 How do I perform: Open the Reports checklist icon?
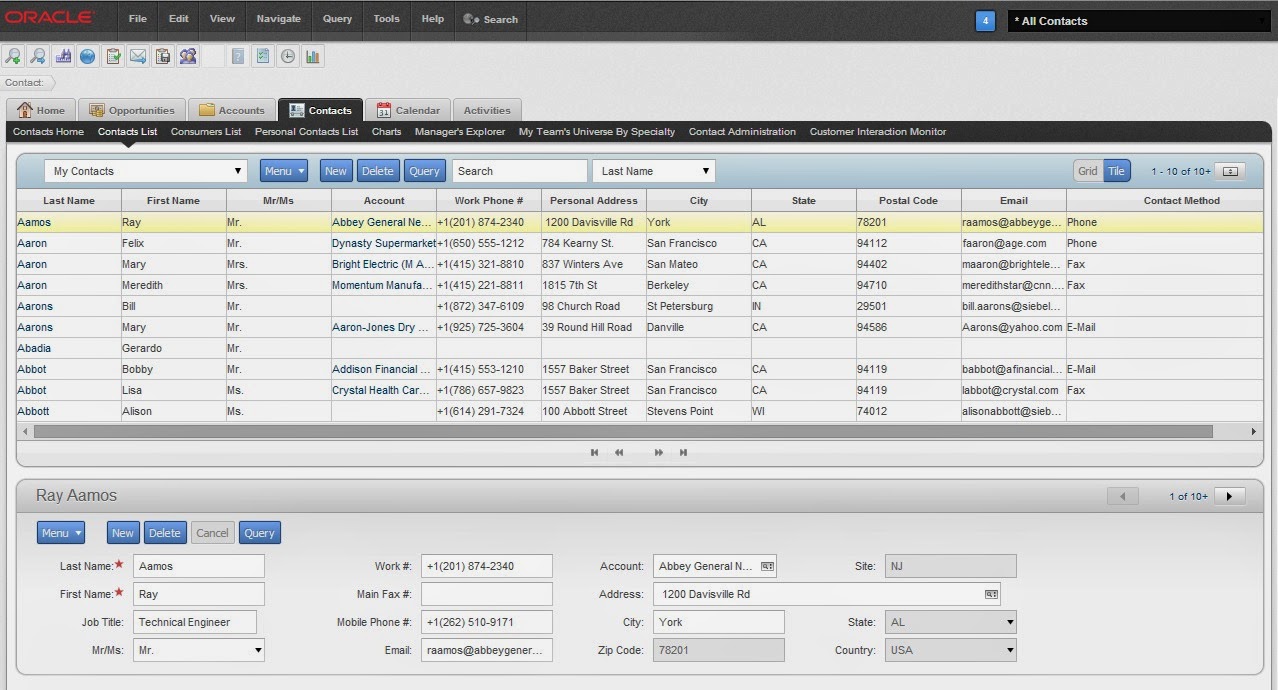262,56
